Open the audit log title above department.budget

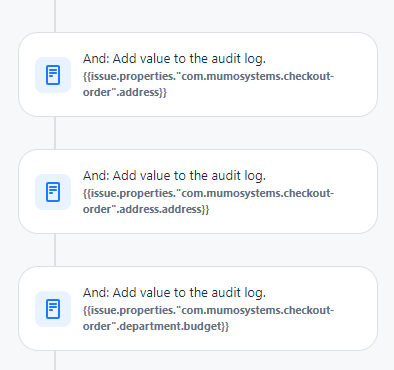[174, 292]
